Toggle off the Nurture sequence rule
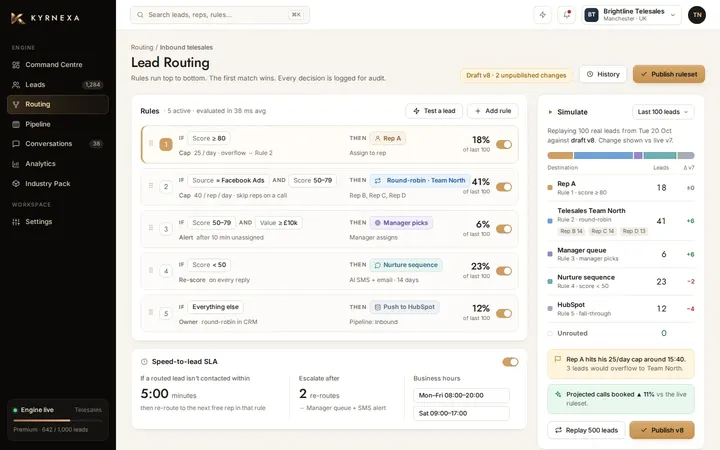720x450 pixels. click(x=504, y=271)
